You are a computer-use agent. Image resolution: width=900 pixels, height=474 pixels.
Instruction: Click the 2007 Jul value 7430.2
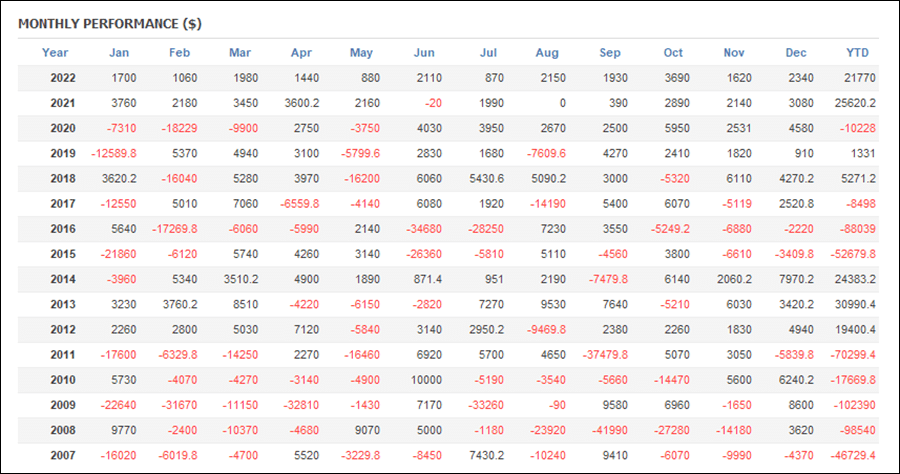click(x=487, y=456)
